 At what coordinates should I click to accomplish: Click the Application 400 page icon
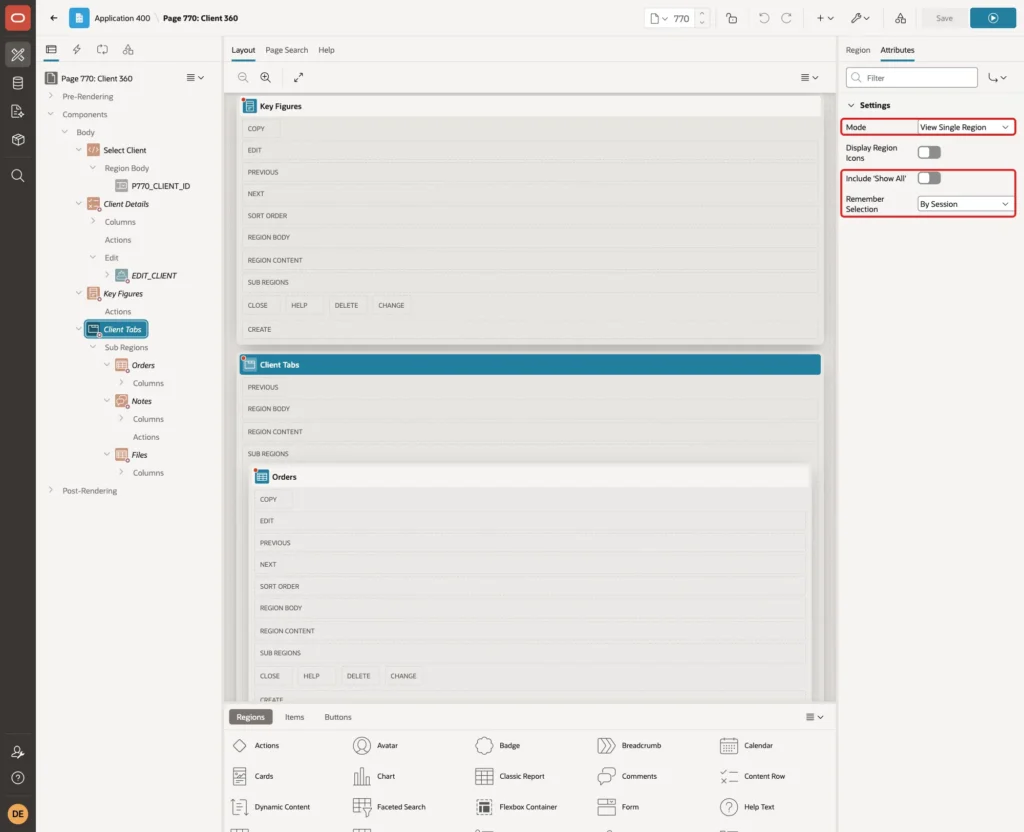(79, 18)
